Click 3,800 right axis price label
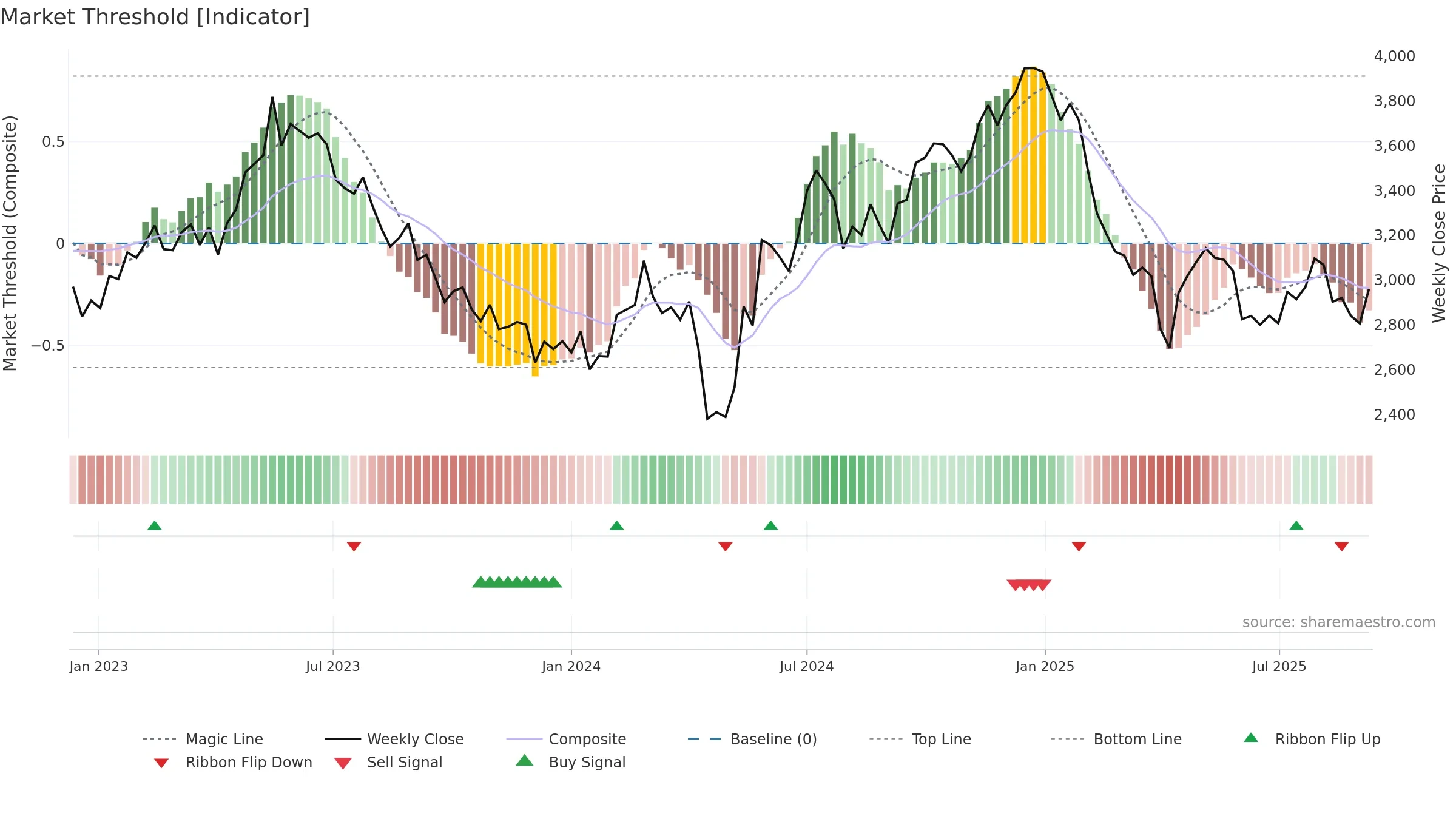The image size is (1456, 819). coord(1395,101)
